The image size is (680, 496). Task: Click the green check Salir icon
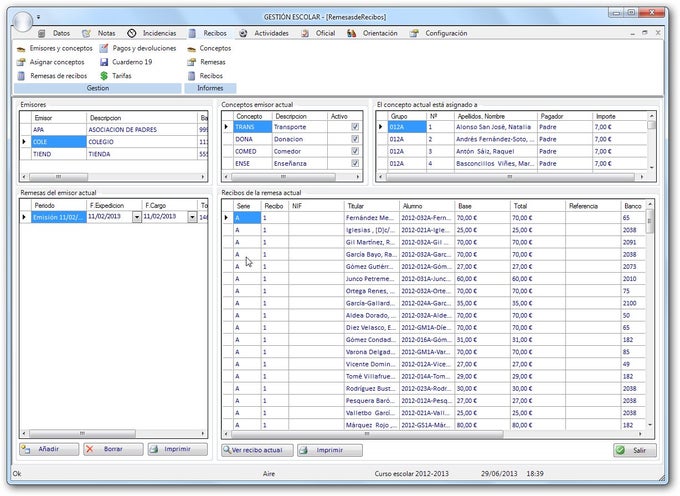click(x=621, y=450)
